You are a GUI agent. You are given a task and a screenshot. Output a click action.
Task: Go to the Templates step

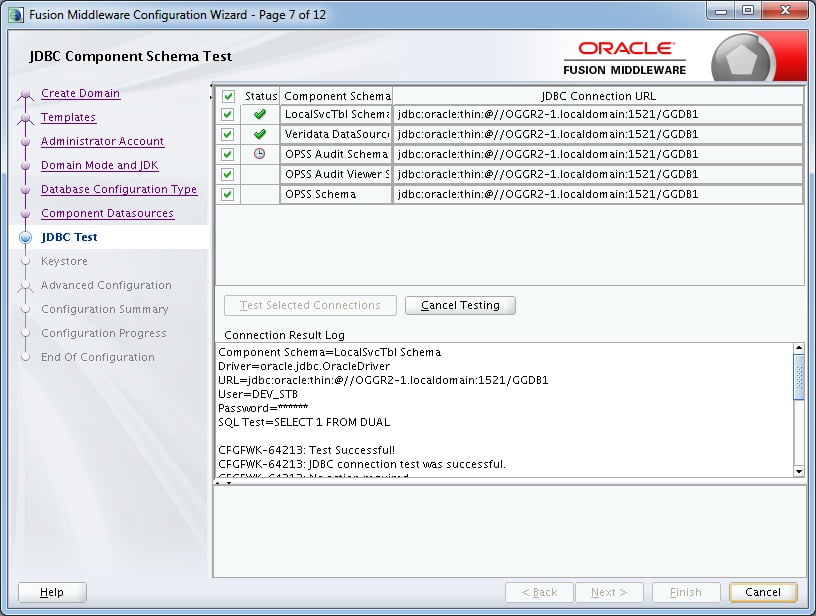[68, 117]
